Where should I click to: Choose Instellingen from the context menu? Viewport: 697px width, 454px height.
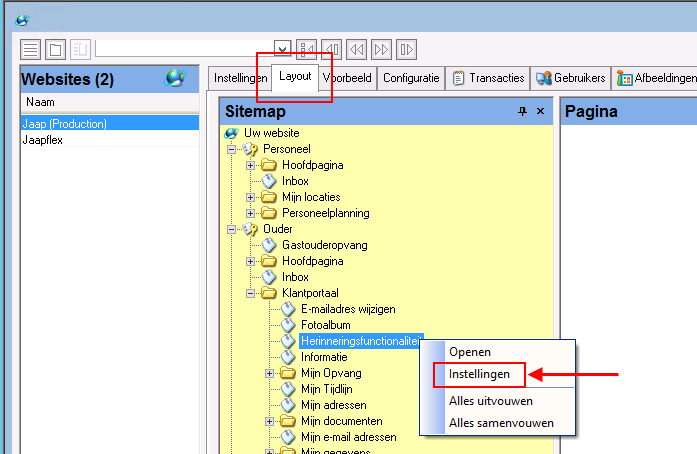[x=479, y=374]
